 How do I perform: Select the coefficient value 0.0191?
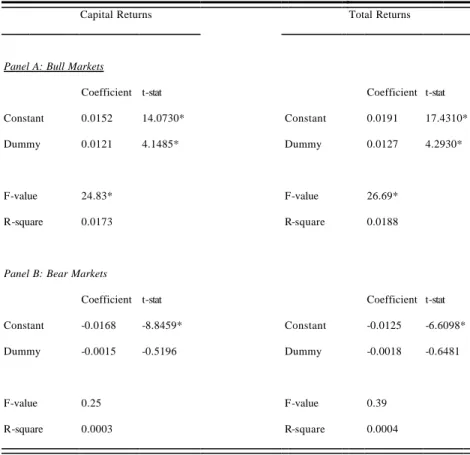pyautogui.click(x=382, y=118)
